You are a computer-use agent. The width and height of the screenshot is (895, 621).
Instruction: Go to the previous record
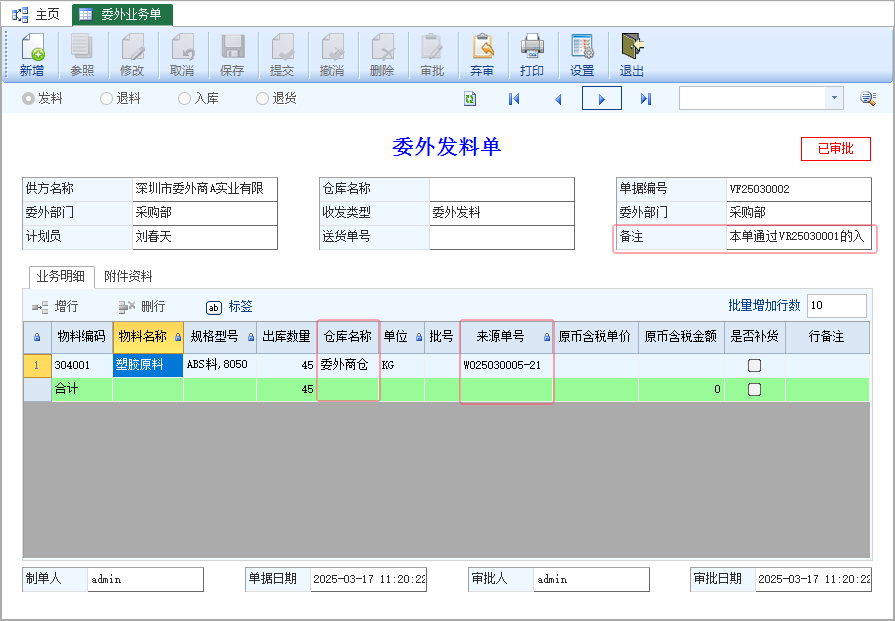coord(558,99)
